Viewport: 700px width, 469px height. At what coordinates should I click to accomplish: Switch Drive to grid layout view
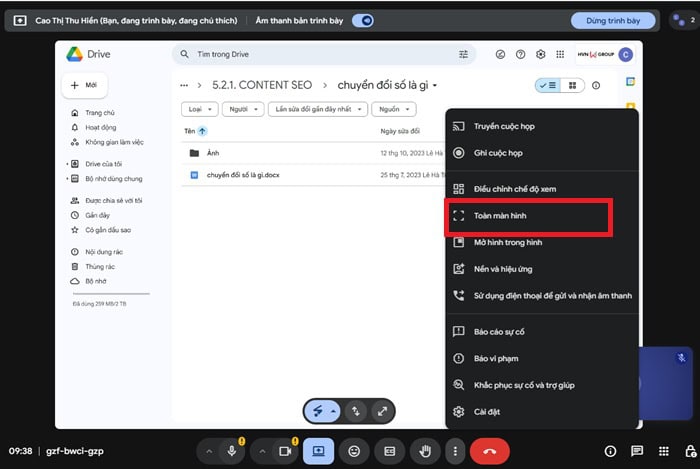pyautogui.click(x=573, y=86)
